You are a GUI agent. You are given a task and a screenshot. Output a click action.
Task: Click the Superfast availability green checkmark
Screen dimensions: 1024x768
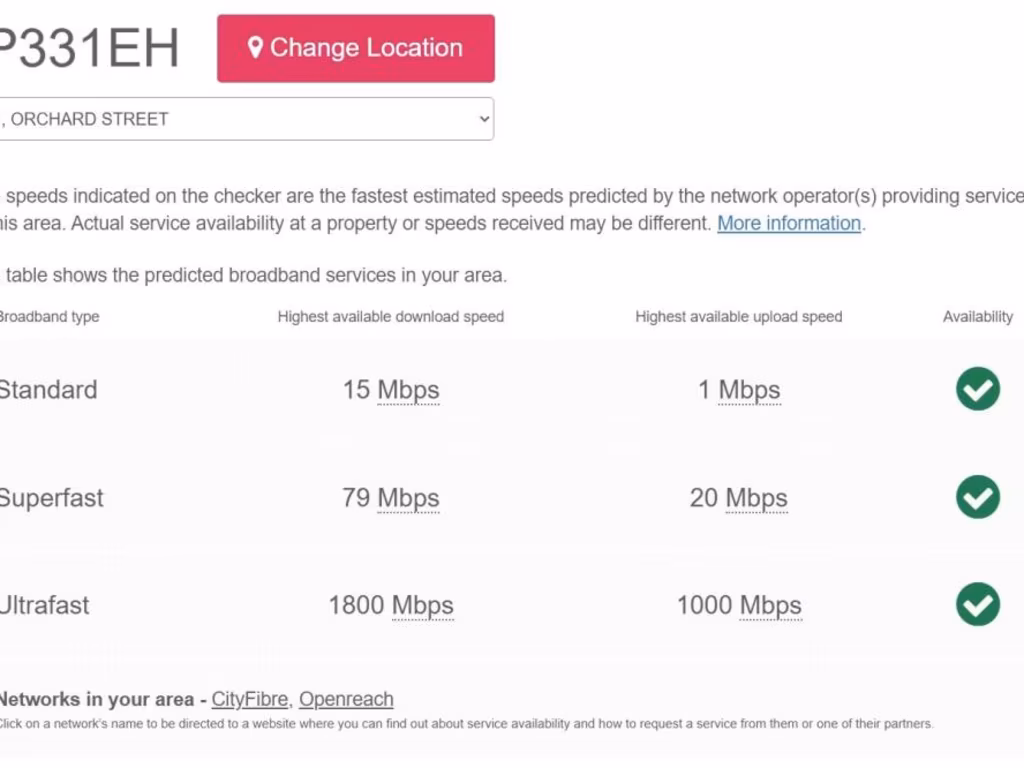coord(977,497)
